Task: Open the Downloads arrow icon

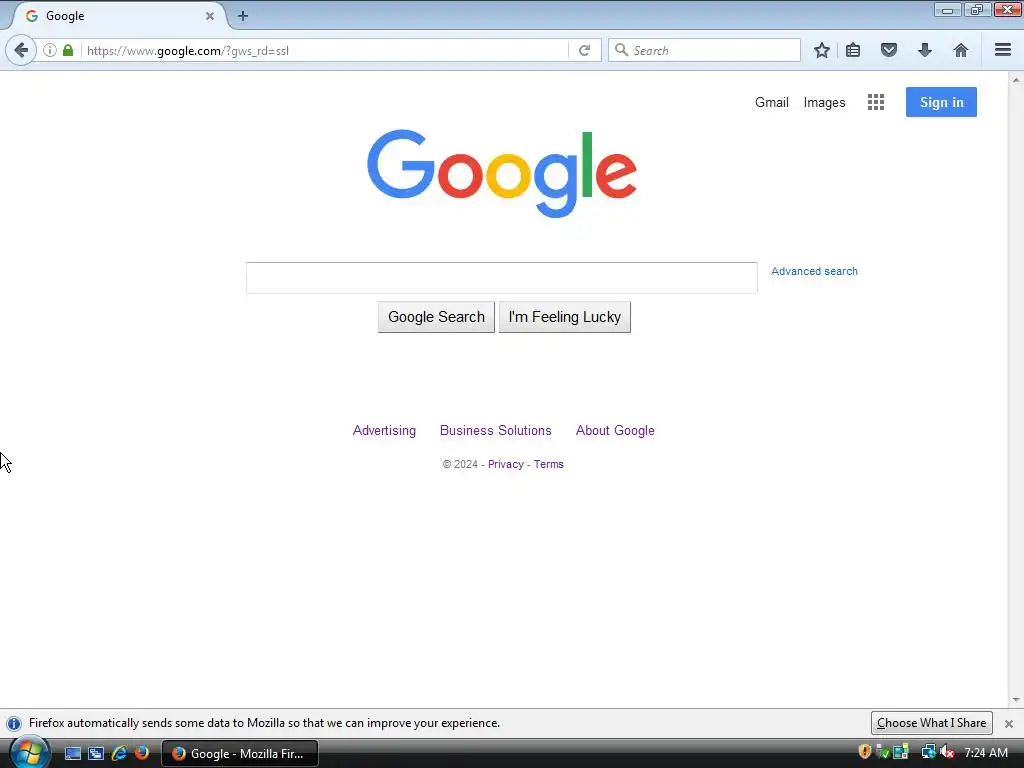Action: coord(925,50)
